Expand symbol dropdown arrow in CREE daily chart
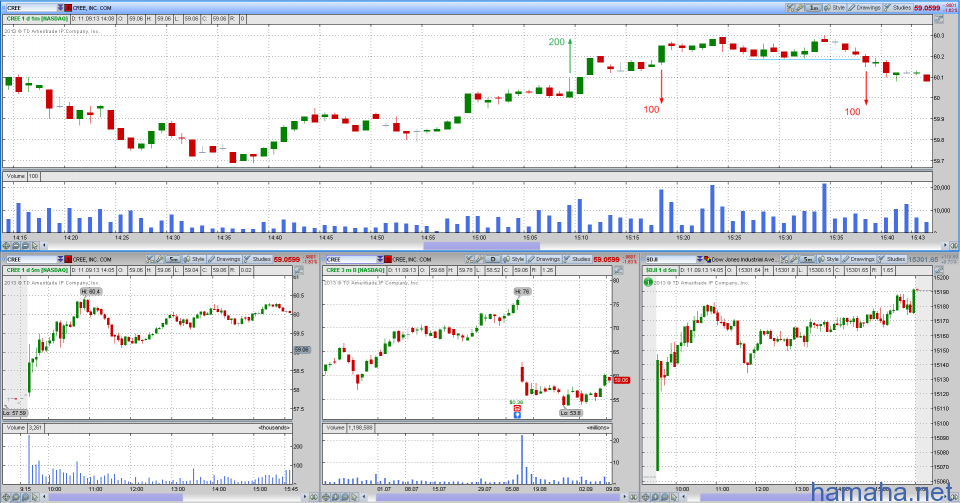 [x=380, y=259]
